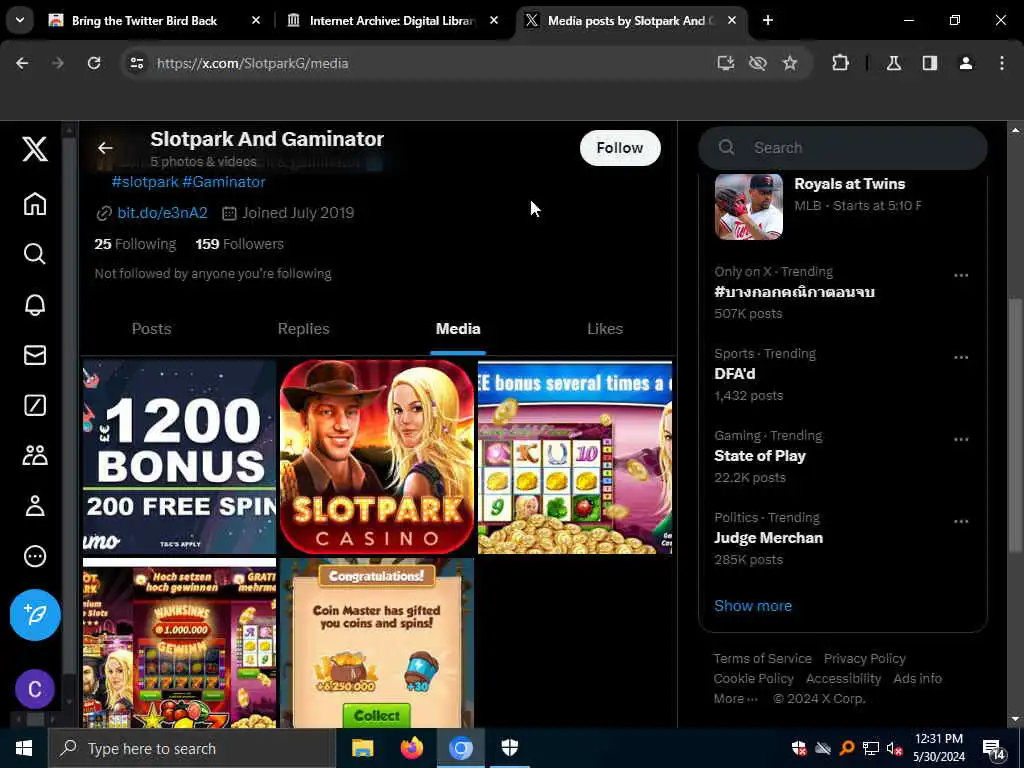Click the install app icon in address bar
The image size is (1024, 768).
[x=726, y=63]
